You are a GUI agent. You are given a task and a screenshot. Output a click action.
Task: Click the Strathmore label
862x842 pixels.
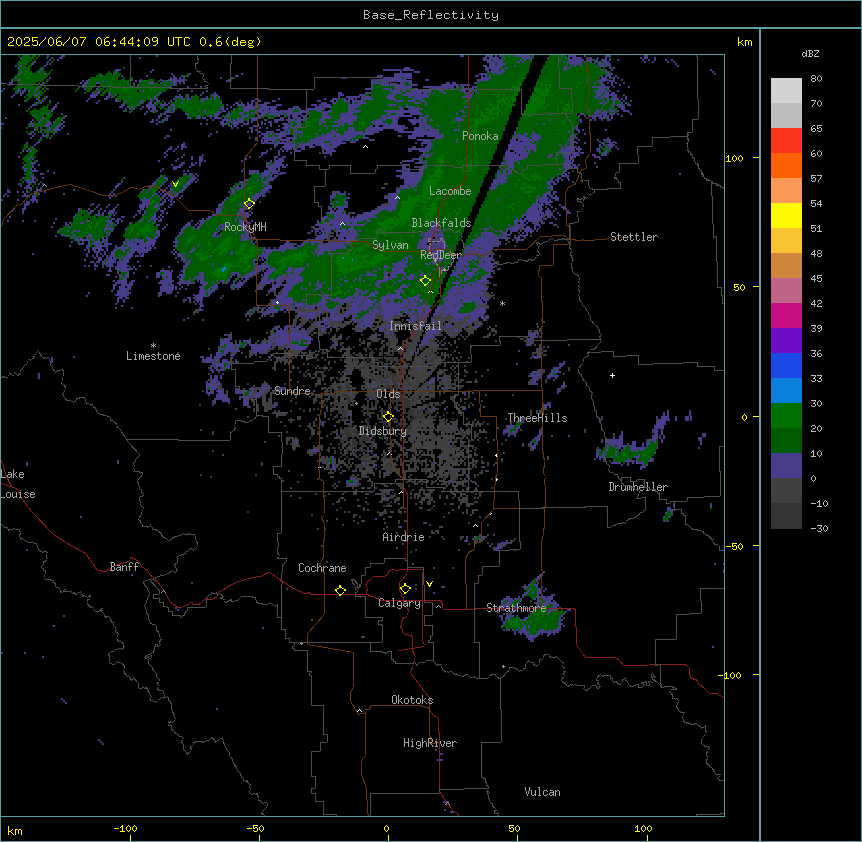point(516,608)
